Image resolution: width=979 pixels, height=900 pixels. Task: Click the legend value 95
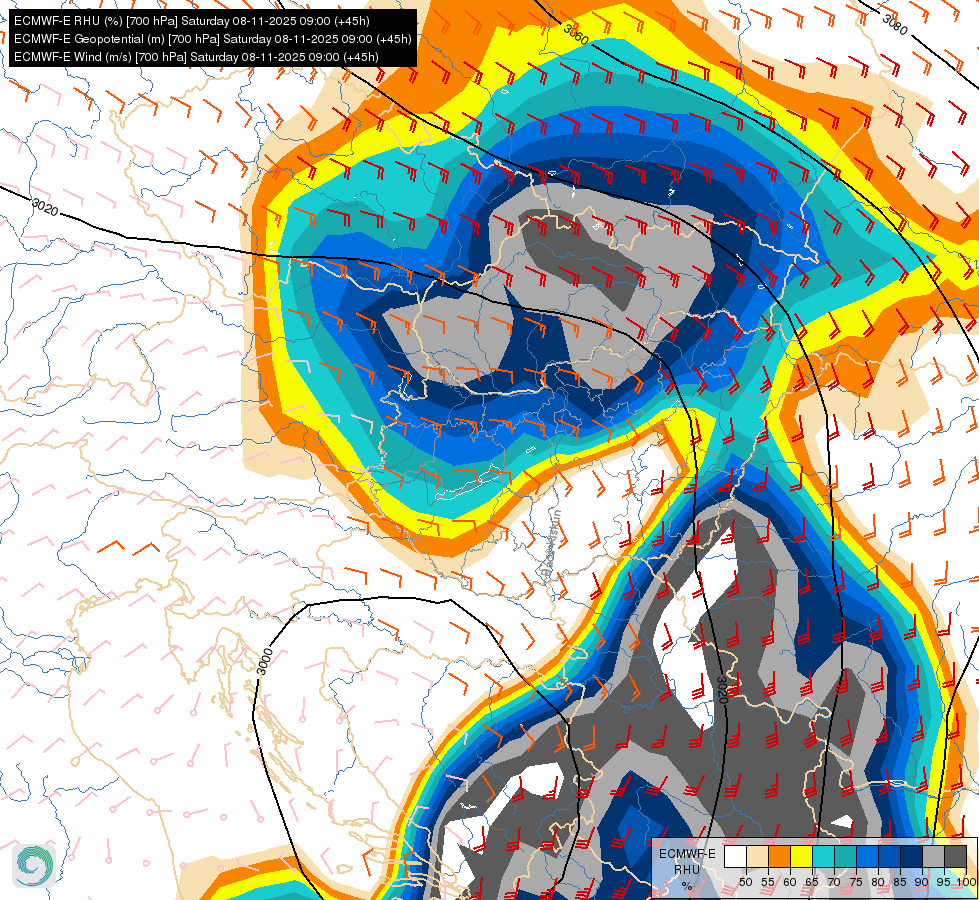tap(943, 882)
